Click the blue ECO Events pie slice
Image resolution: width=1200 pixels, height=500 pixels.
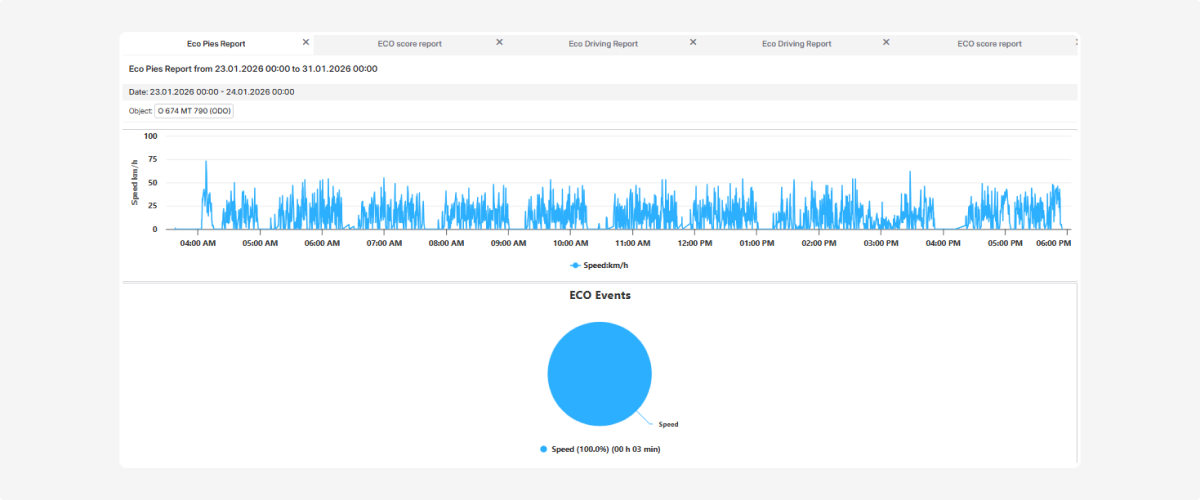tap(599, 374)
